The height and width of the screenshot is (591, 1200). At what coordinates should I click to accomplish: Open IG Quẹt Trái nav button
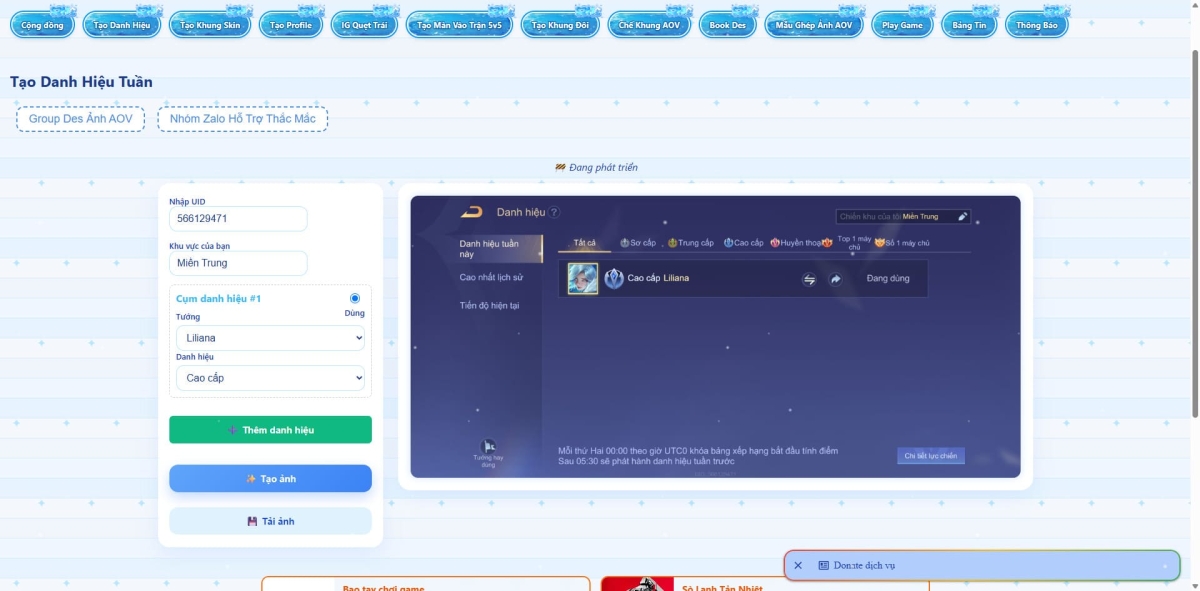364,25
